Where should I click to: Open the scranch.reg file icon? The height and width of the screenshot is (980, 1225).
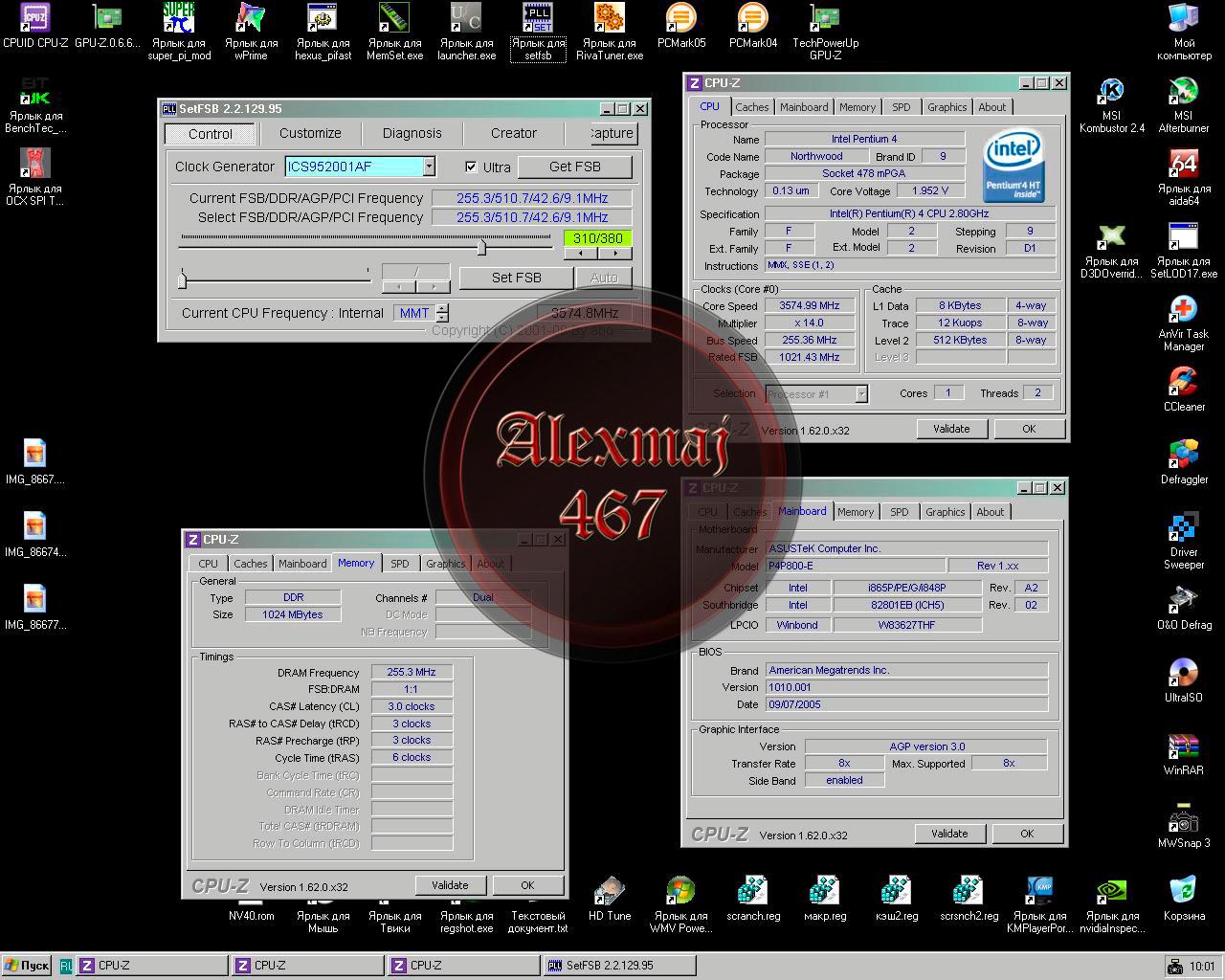pos(752,891)
